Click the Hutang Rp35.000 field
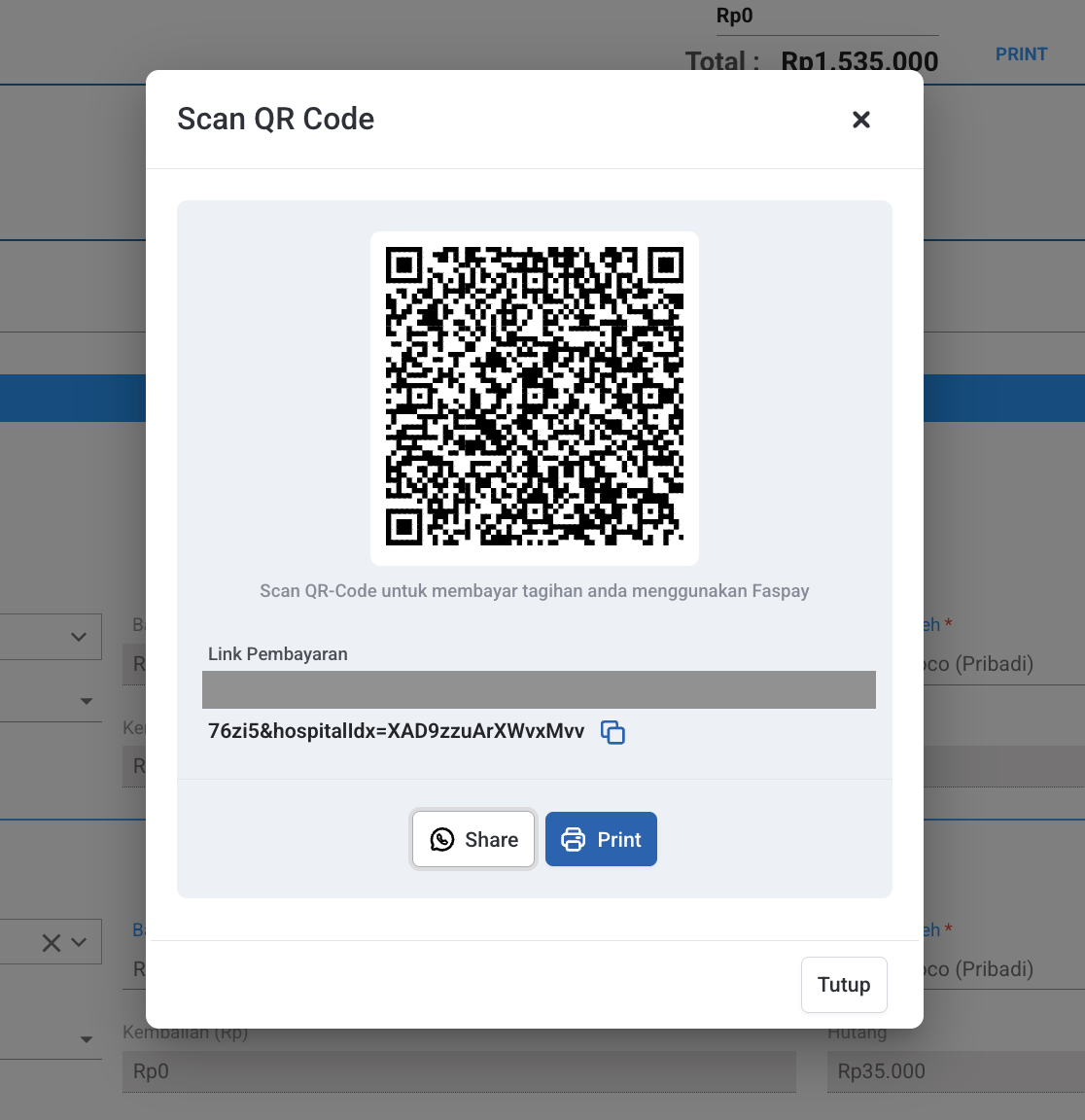Image resolution: width=1085 pixels, height=1120 pixels. 953,1071
